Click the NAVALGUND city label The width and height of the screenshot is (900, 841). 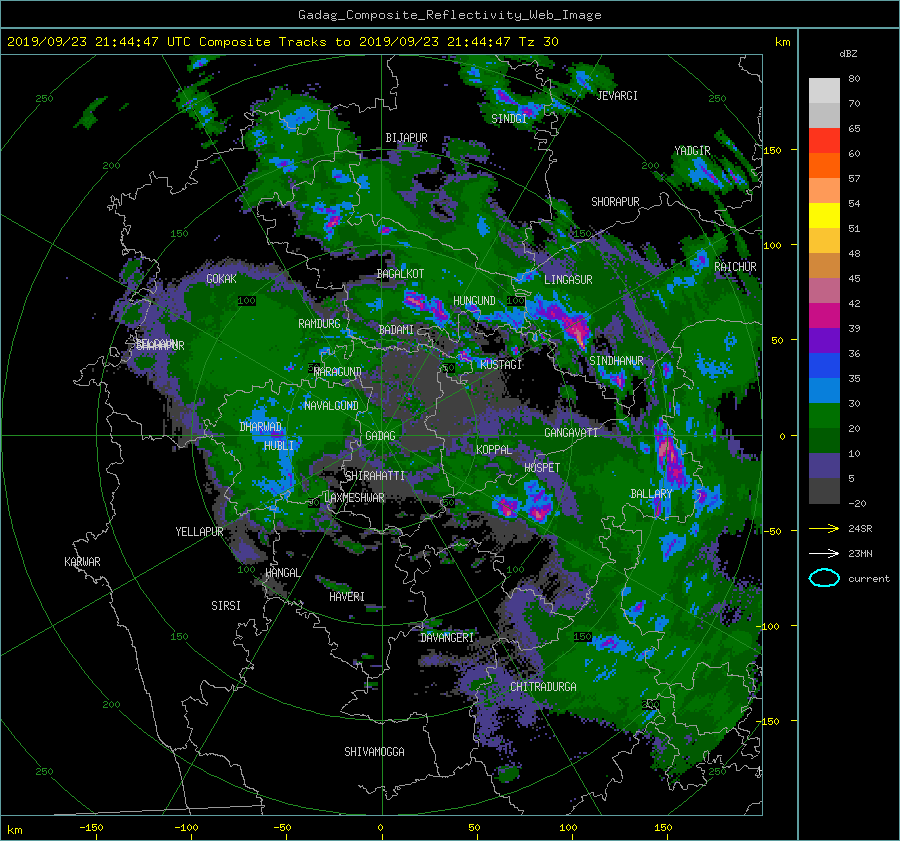point(331,406)
